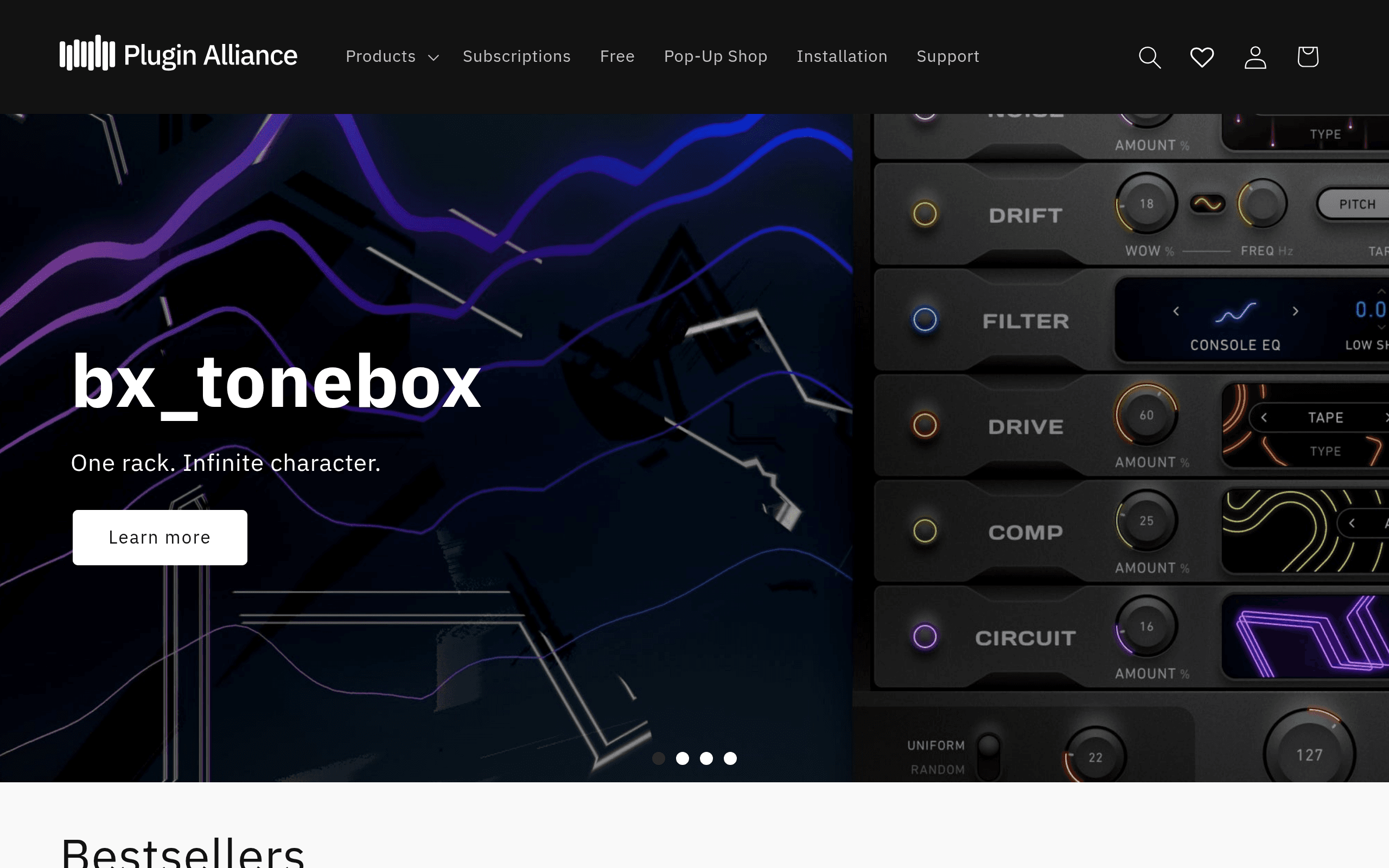Open the search icon in header
Image resolution: width=1389 pixels, height=868 pixels.
pyautogui.click(x=1150, y=57)
